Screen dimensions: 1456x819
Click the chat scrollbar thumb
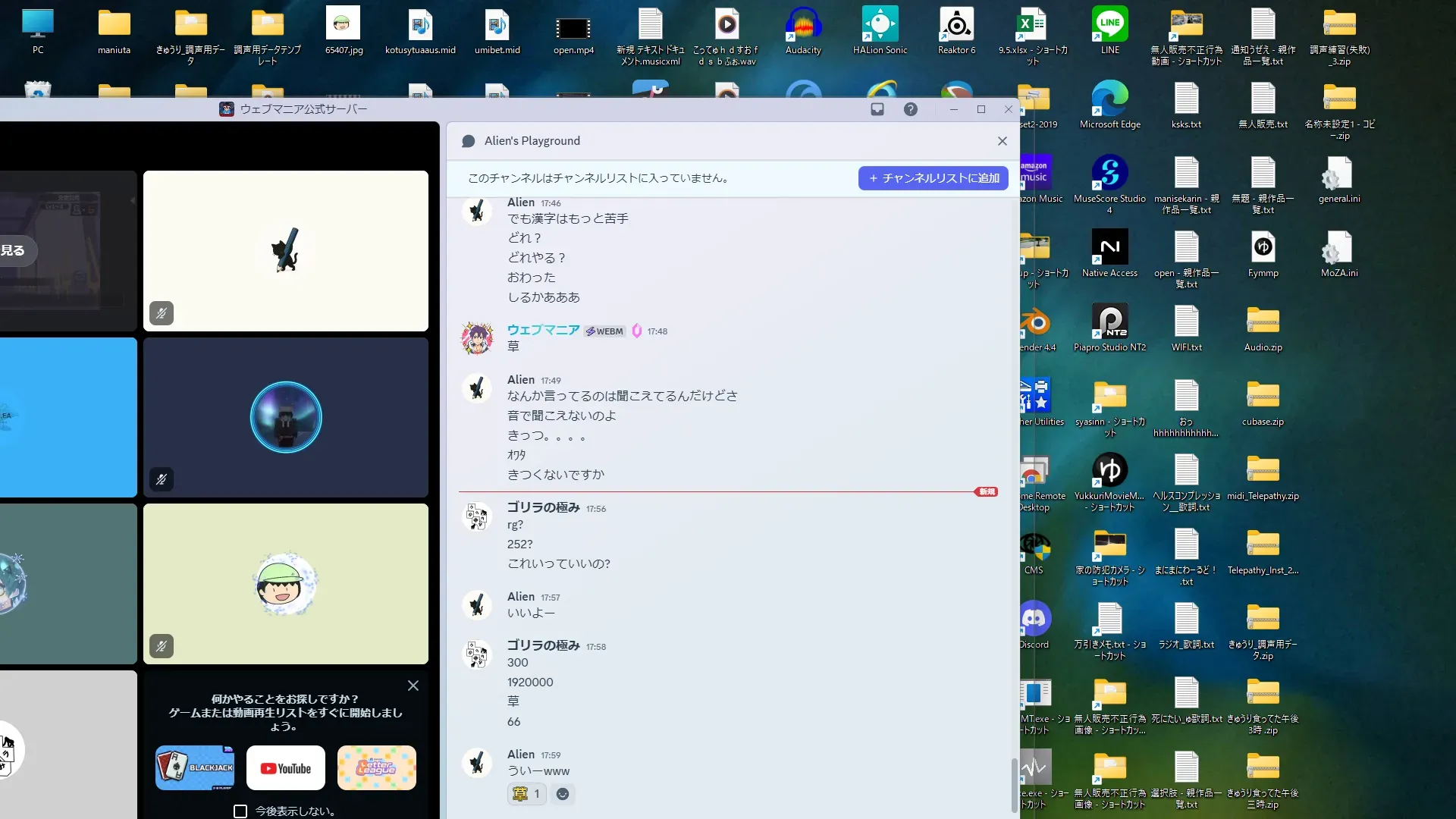pyautogui.click(x=1015, y=785)
